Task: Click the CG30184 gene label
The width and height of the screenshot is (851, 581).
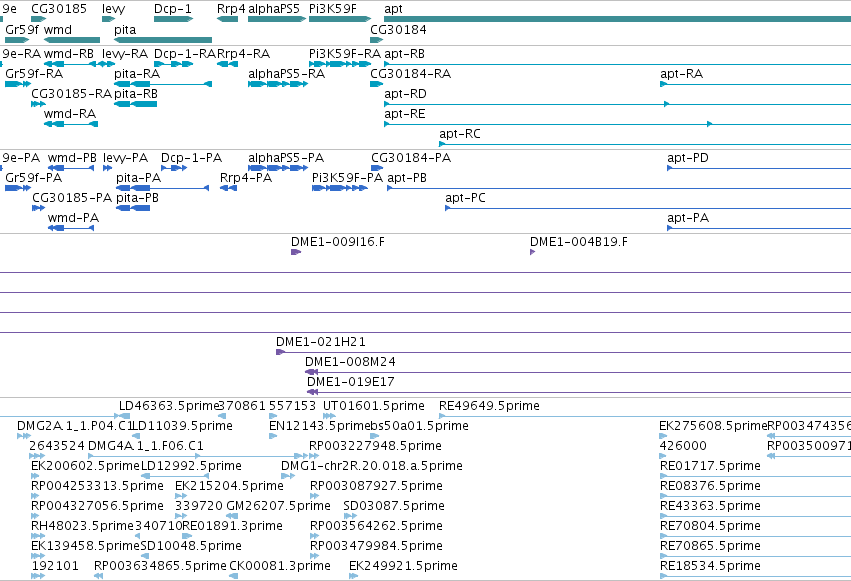Action: tap(398, 30)
